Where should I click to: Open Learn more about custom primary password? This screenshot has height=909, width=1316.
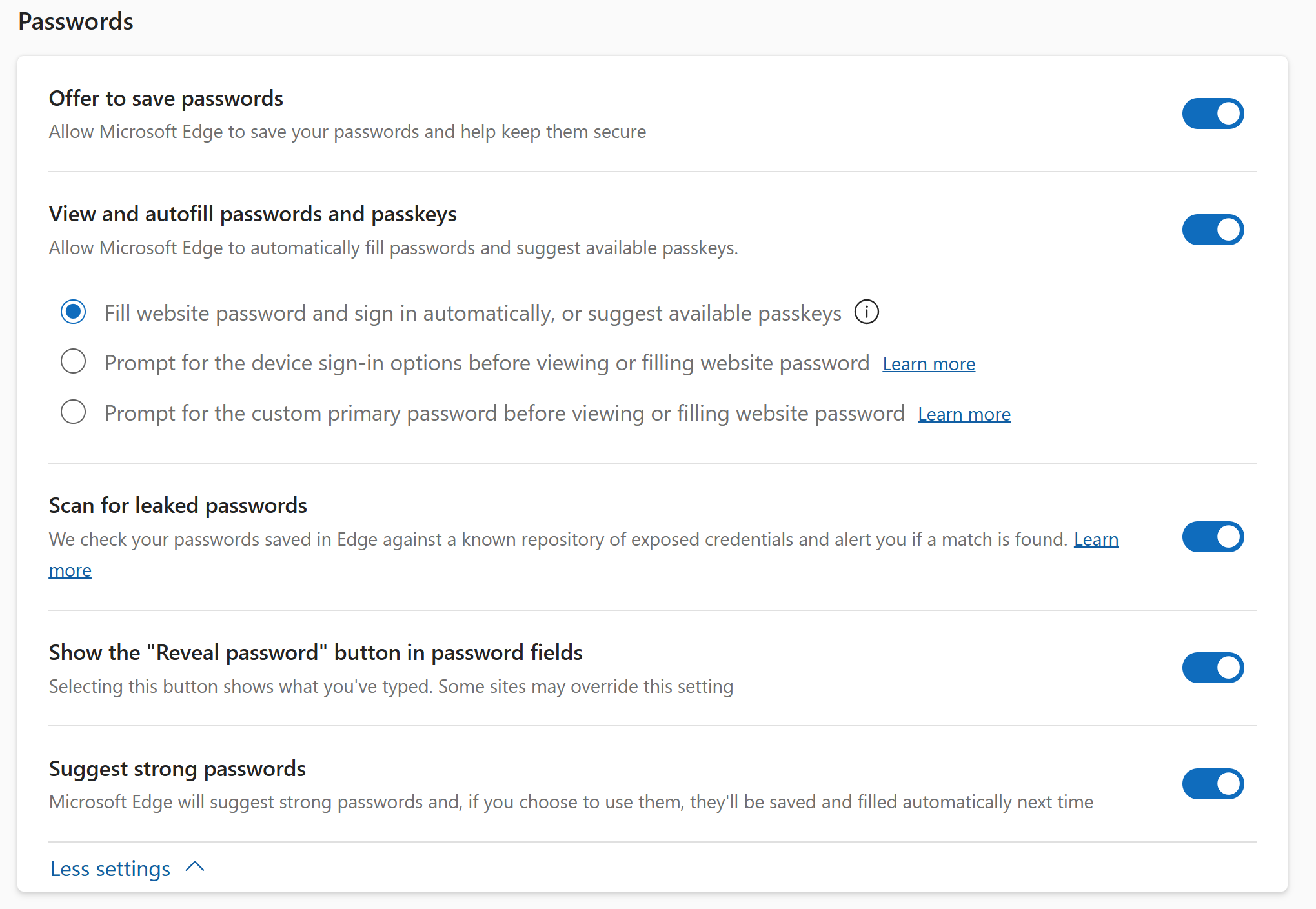coord(963,414)
